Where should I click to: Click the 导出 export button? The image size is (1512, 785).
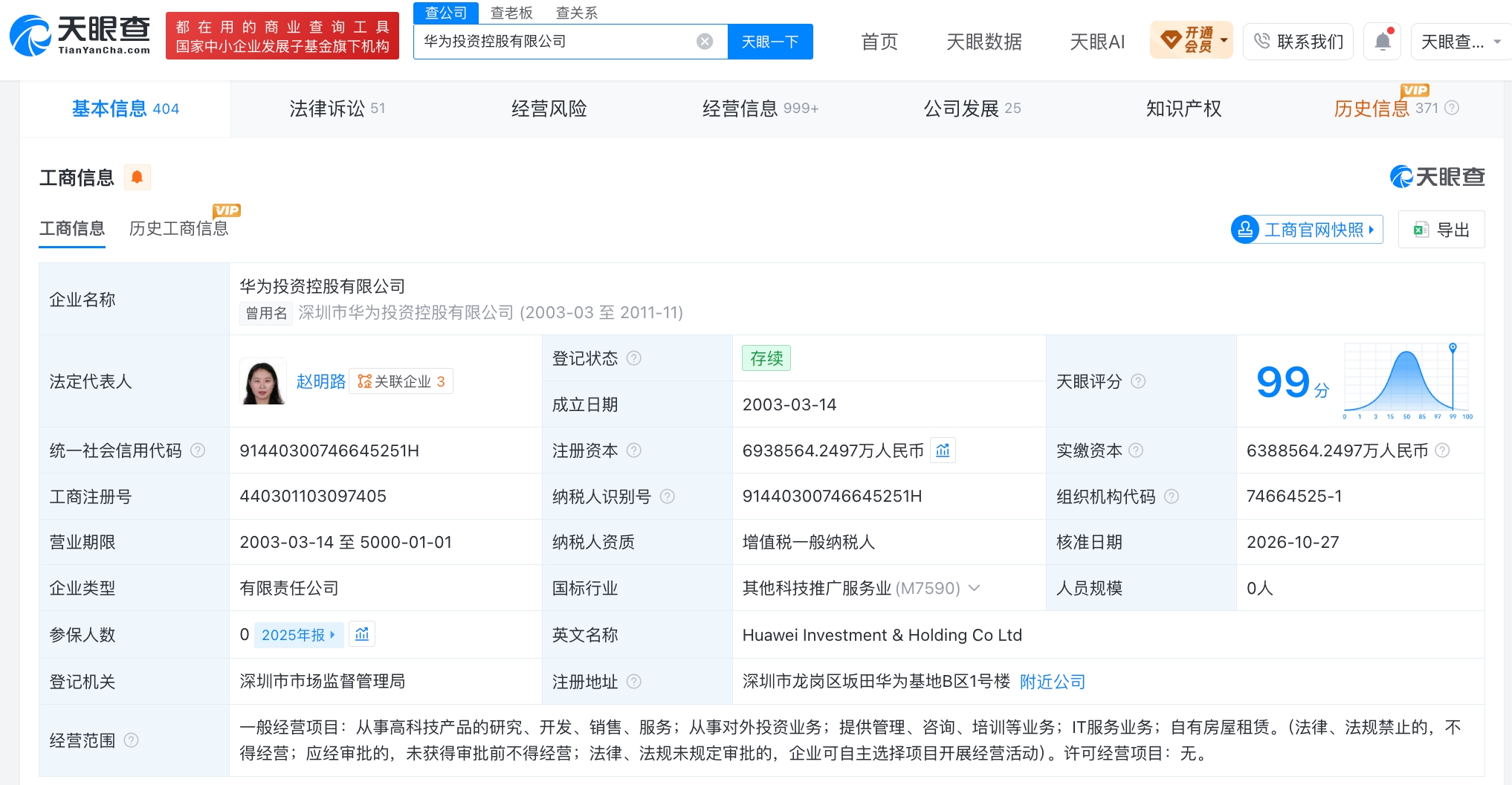1441,230
